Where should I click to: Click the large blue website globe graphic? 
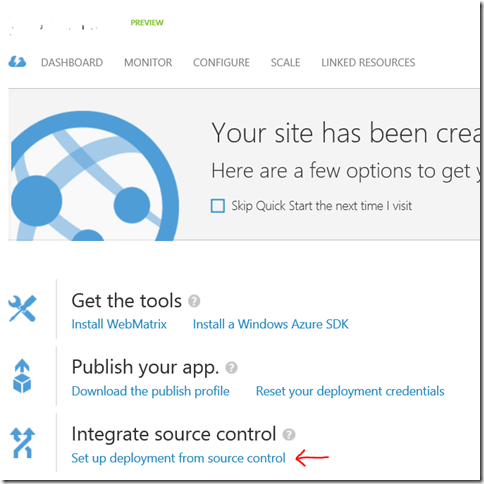pyautogui.click(x=95, y=176)
